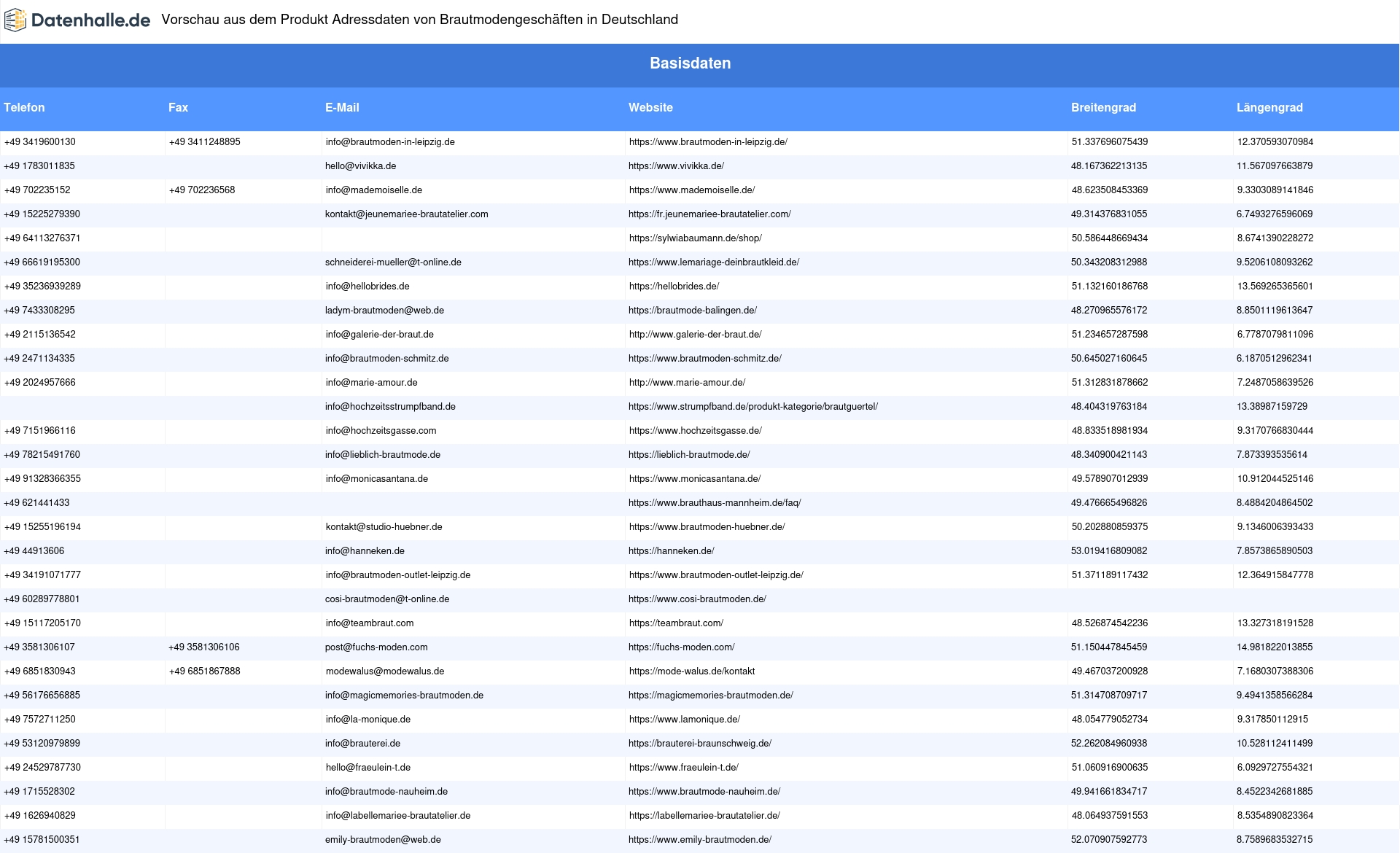Click the email ladym-brautmoden@web.de
Image resolution: width=1400 pixels, height=853 pixels.
point(384,311)
